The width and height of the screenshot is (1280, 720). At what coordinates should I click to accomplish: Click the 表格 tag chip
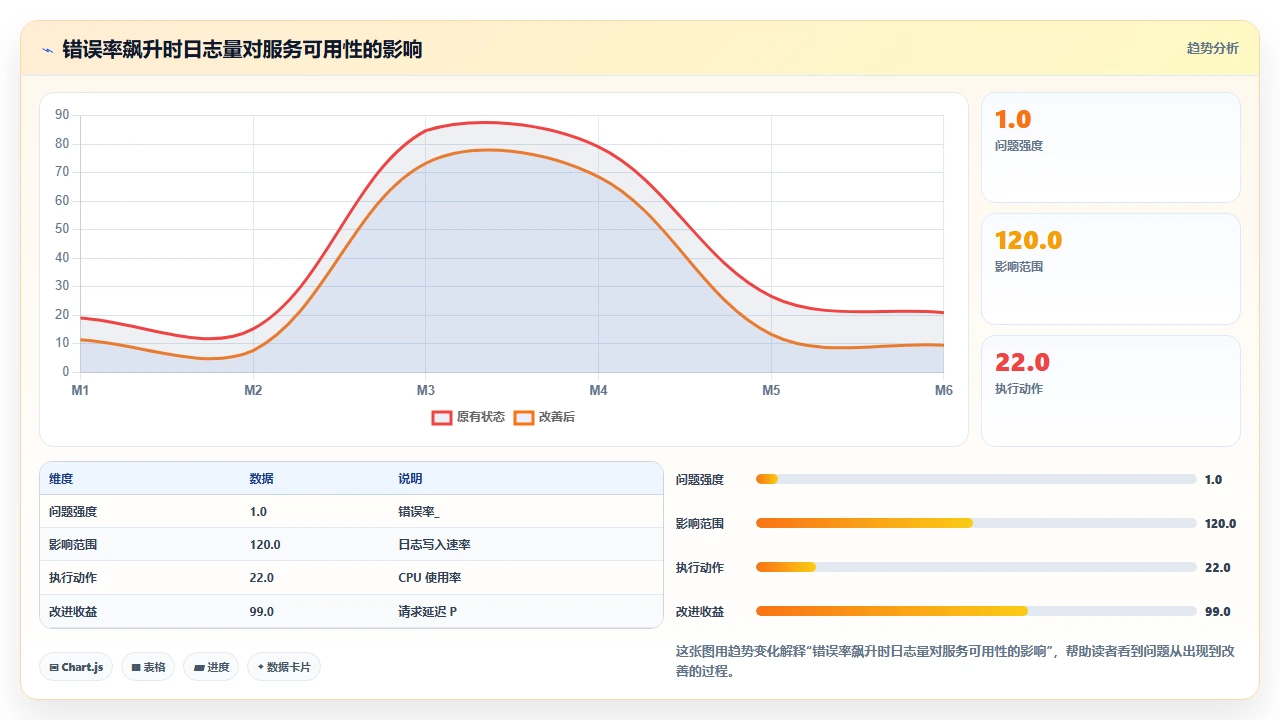tap(148, 667)
